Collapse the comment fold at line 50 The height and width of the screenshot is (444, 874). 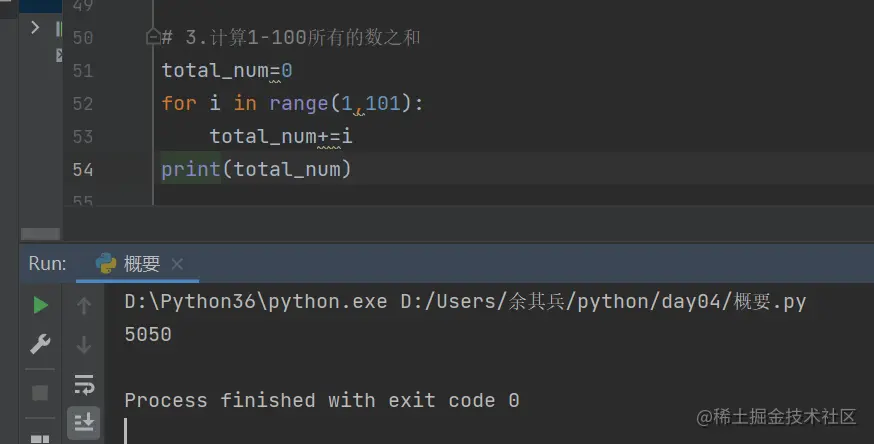(x=153, y=37)
